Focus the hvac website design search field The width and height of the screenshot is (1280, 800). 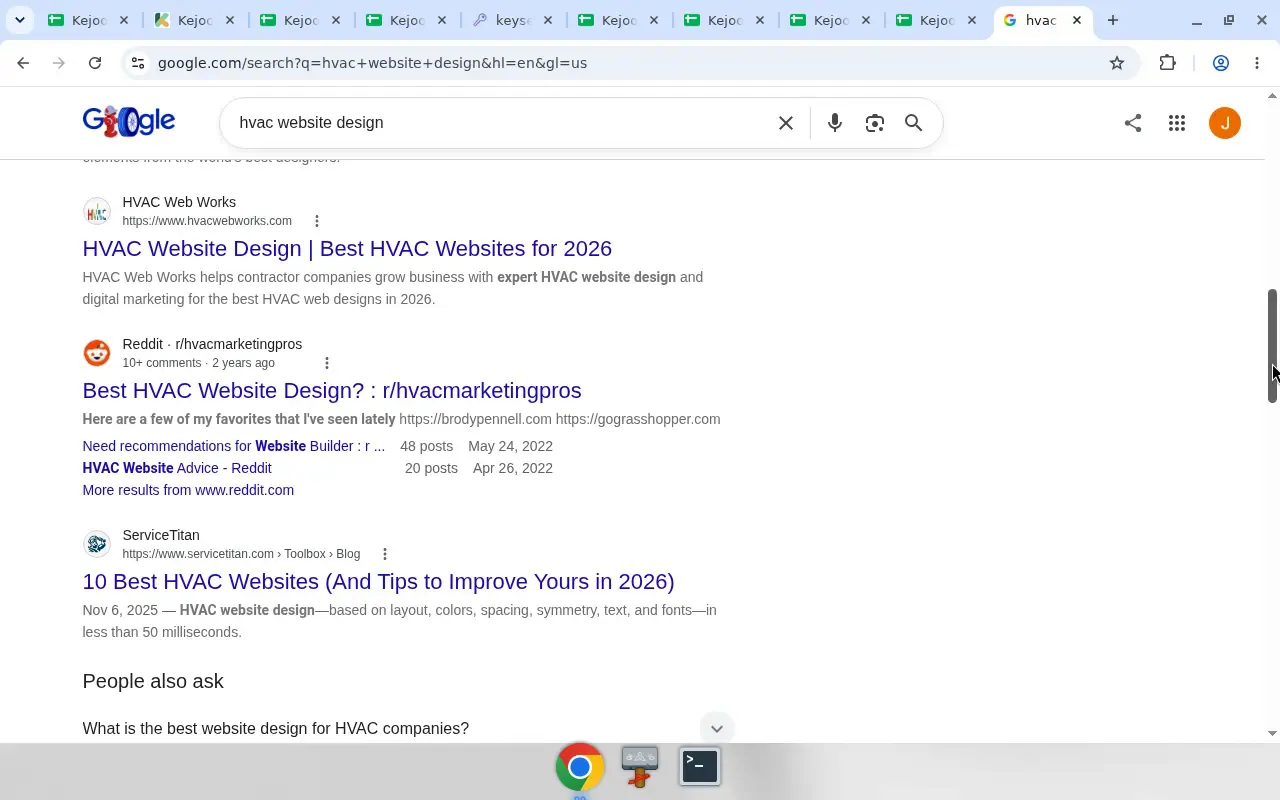tap(500, 123)
